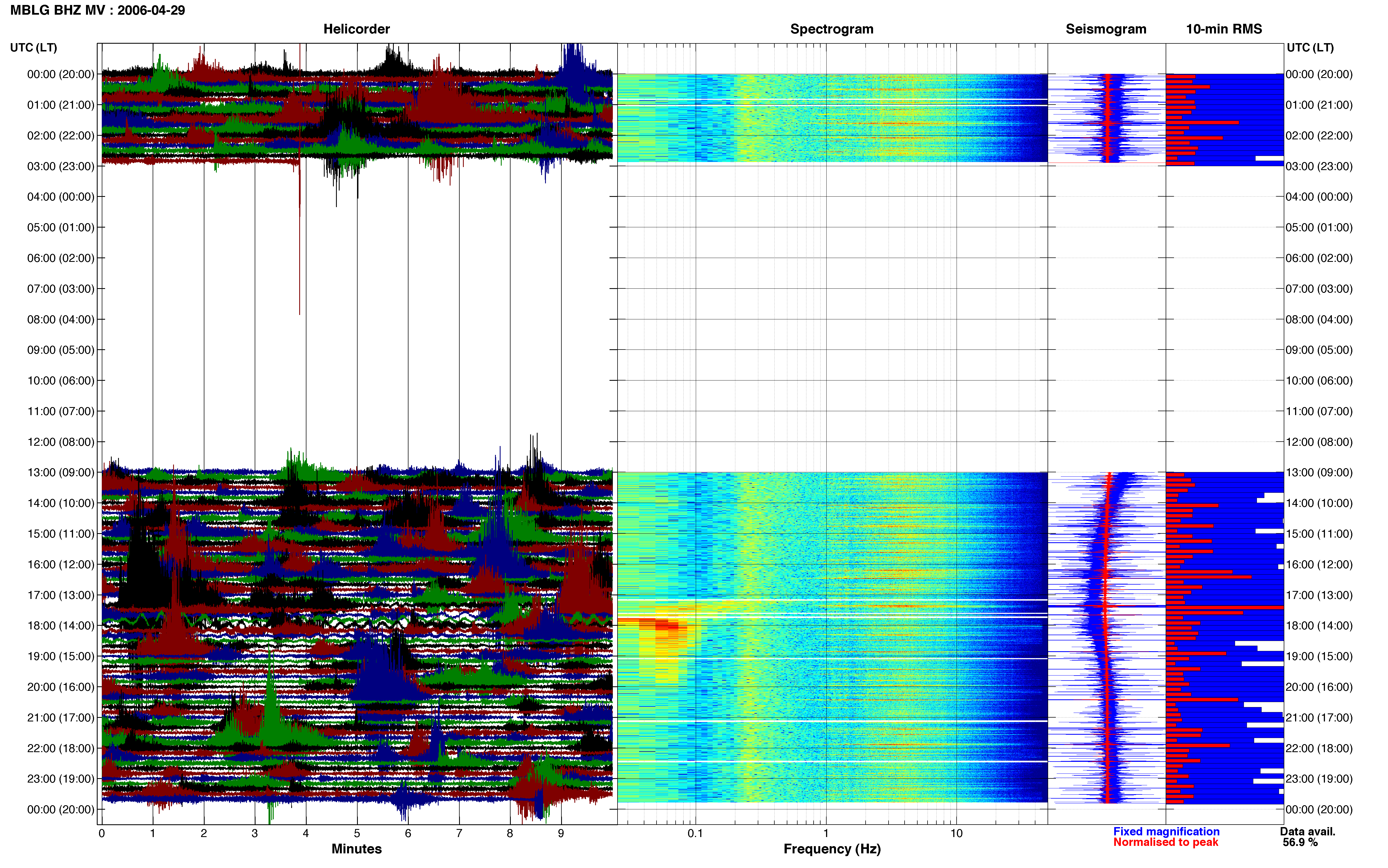This screenshot has height=868, width=1388.
Task: Click 02:00 (22:00) on the left time axis
Action: (60, 135)
